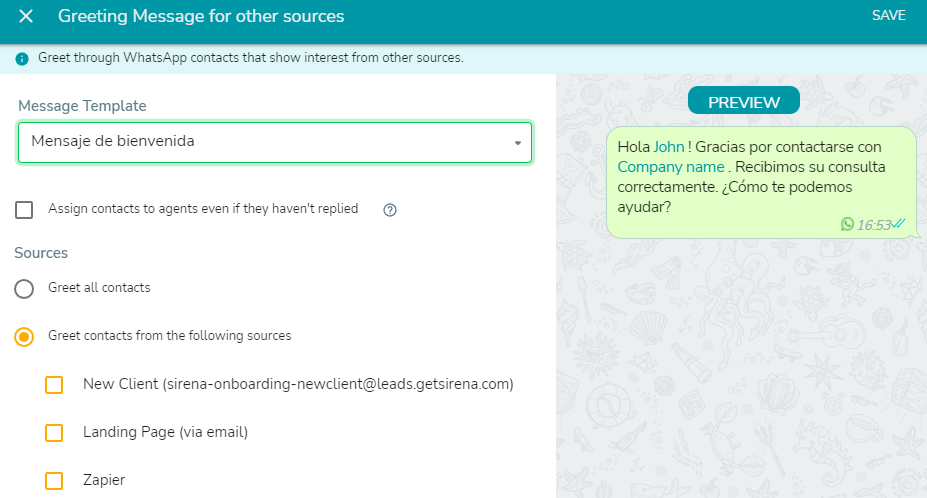Click the PREVIEW button
This screenshot has width=927, height=498.
pyautogui.click(x=744, y=101)
